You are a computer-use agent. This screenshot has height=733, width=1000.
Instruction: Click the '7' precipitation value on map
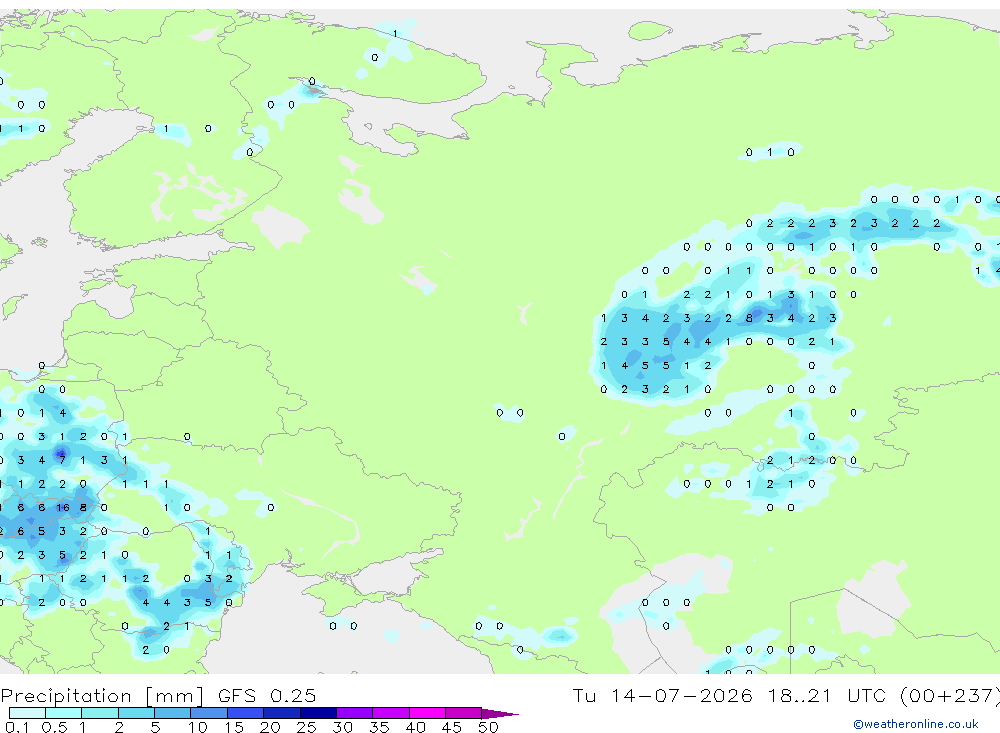point(62,460)
